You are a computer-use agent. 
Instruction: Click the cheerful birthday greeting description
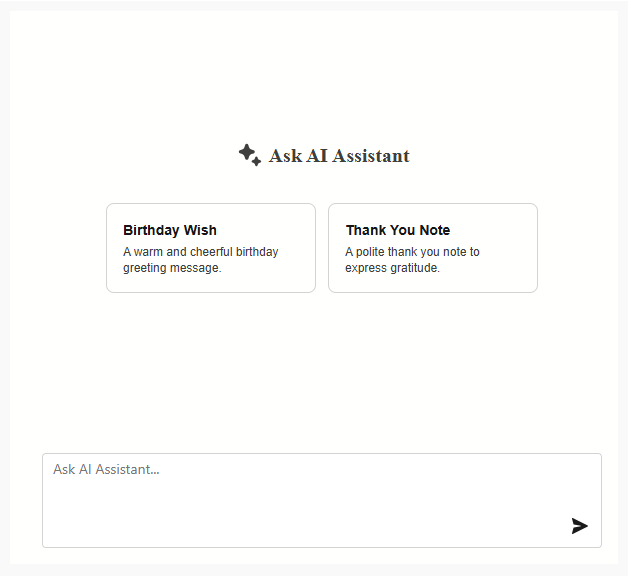point(200,260)
